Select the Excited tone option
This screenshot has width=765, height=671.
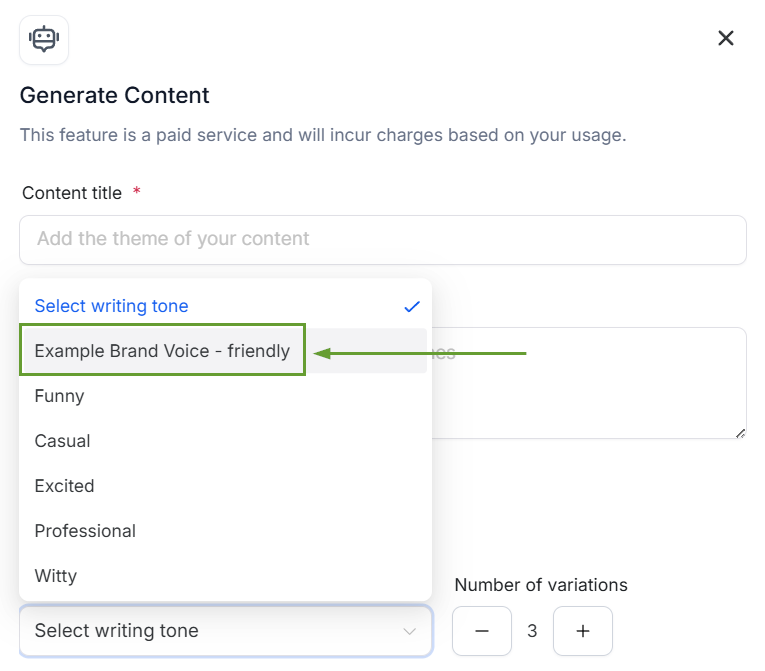[x=225, y=486]
